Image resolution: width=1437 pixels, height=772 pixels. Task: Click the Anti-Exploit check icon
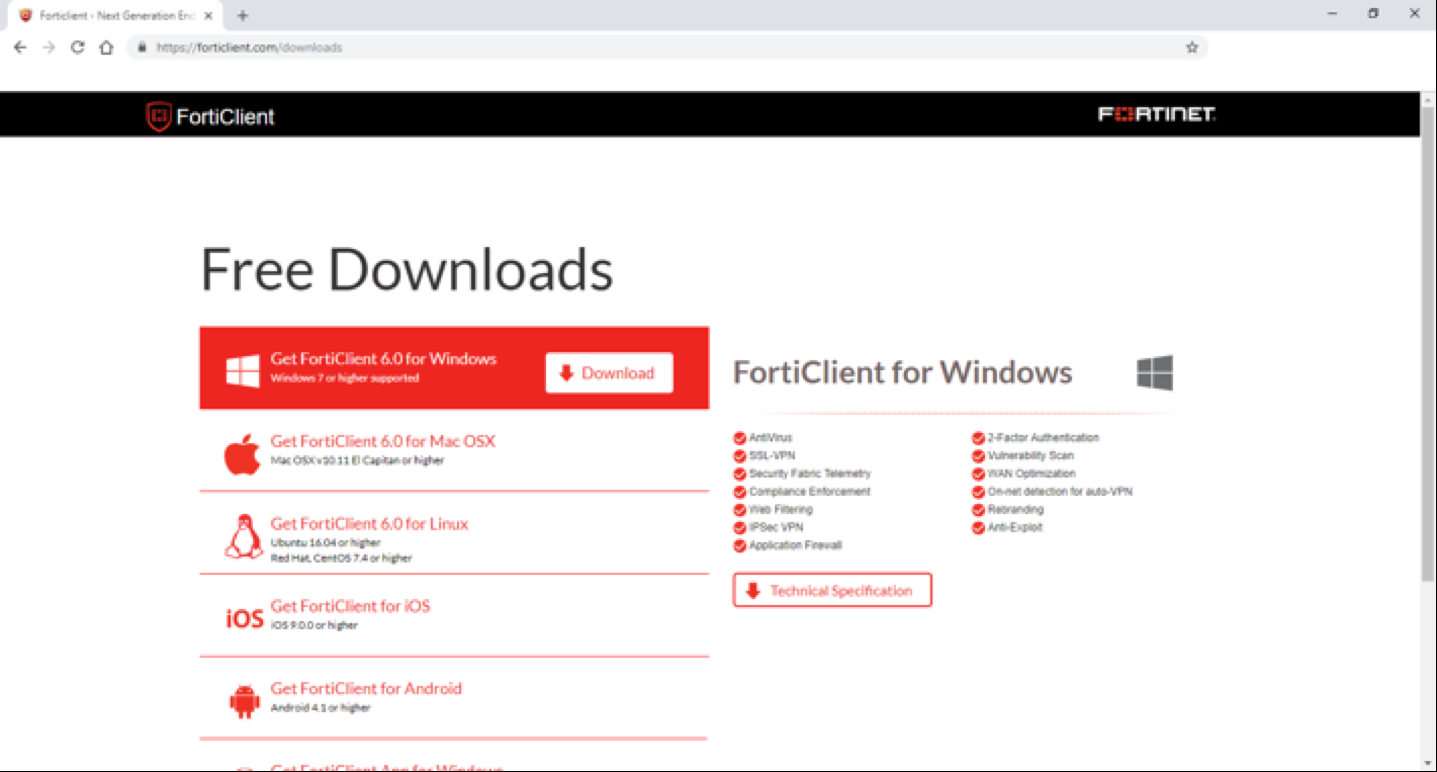click(978, 528)
